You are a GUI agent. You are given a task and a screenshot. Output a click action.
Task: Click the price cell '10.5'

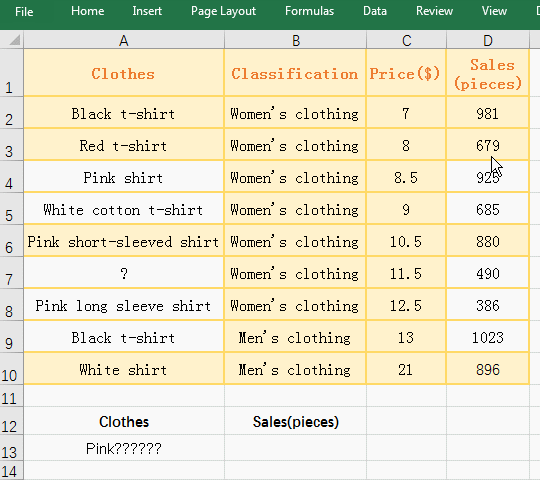coord(406,241)
